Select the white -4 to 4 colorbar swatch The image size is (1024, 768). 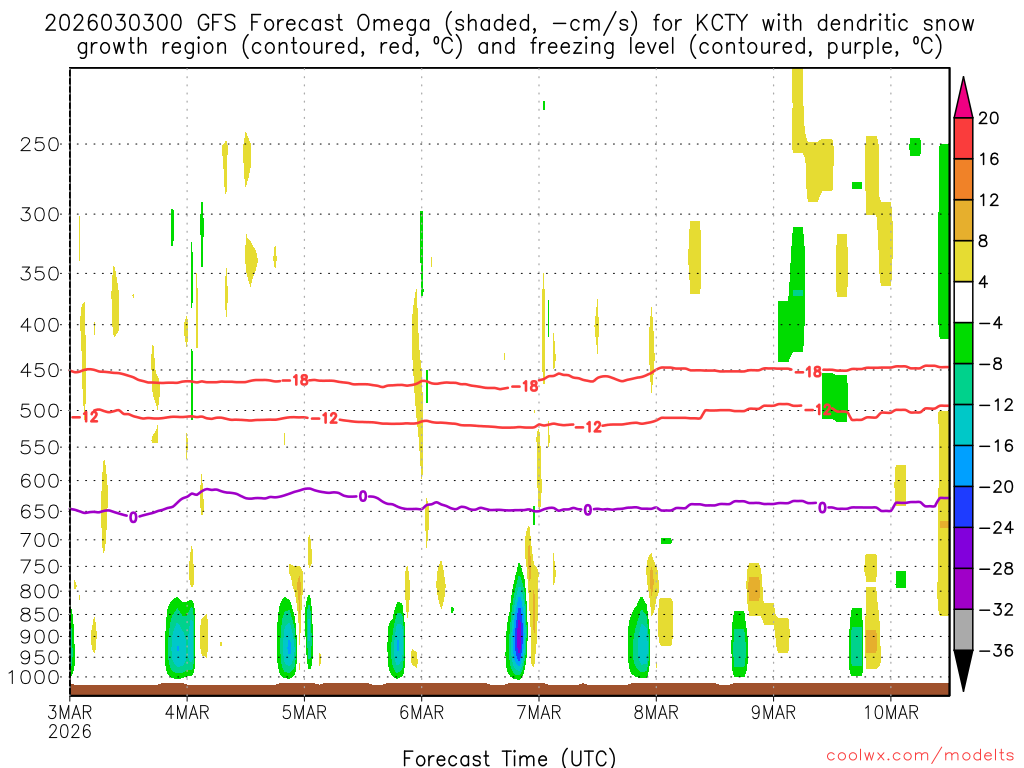coord(963,302)
